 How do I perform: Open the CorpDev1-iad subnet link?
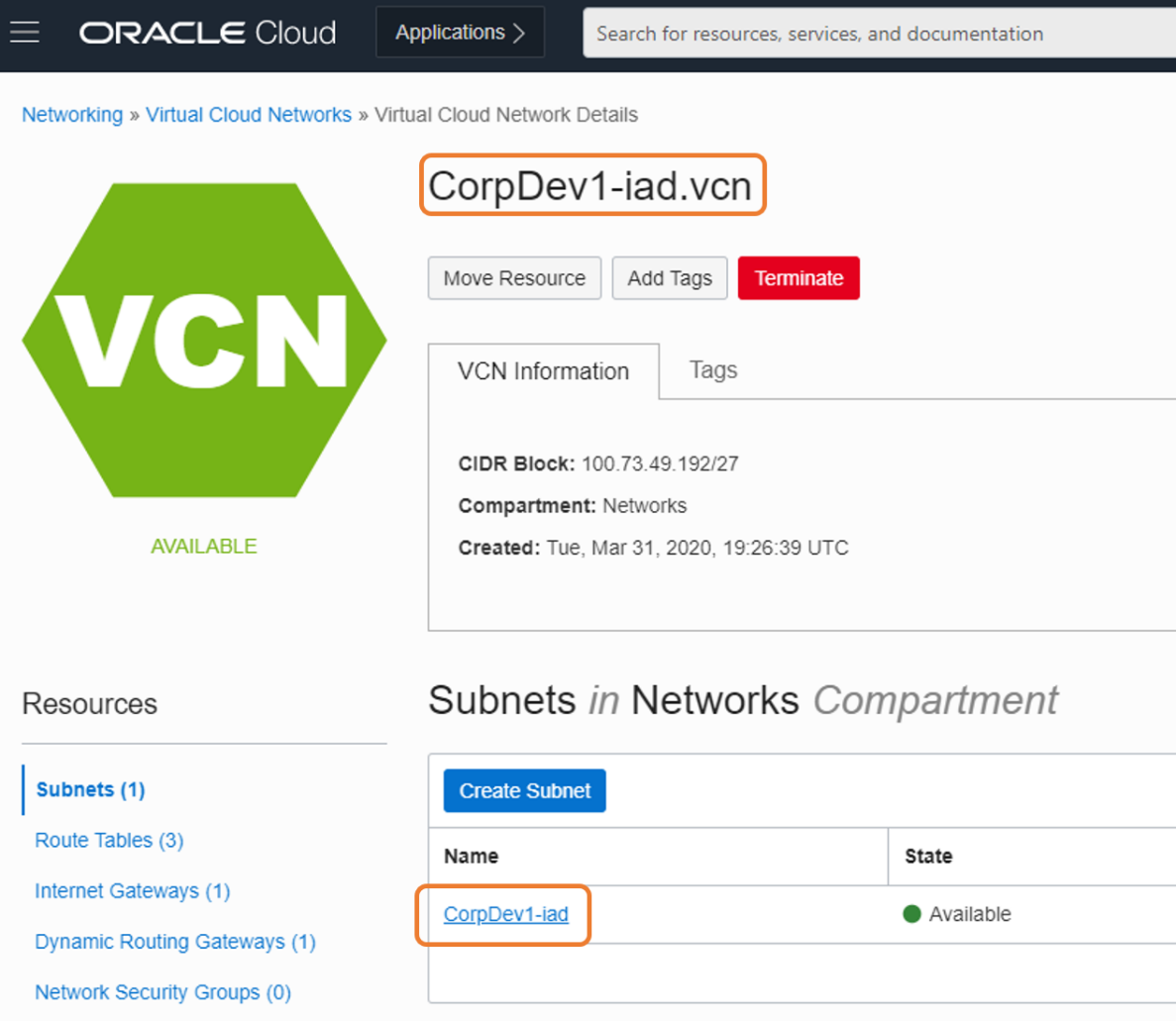click(x=506, y=914)
